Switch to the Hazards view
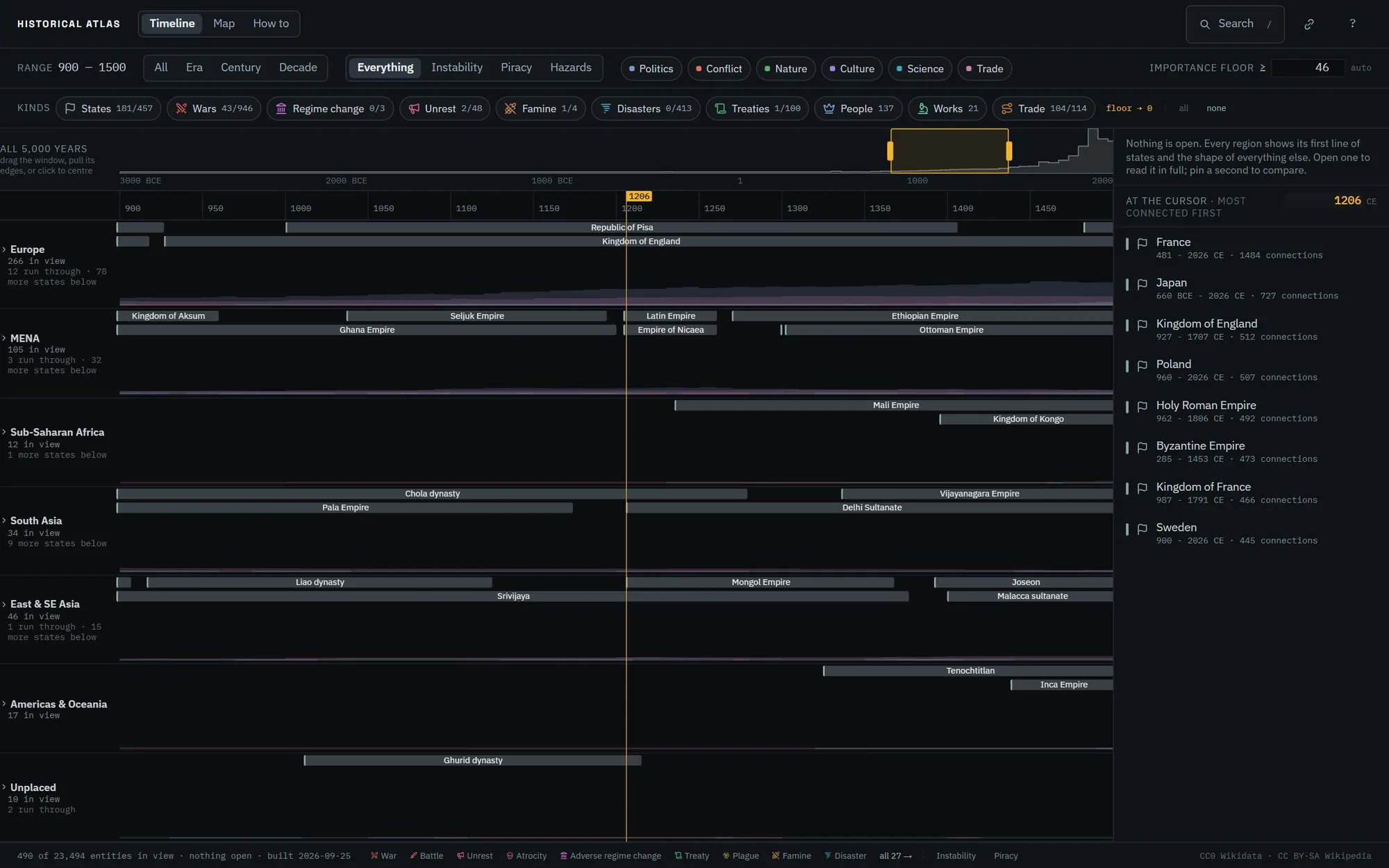Screen dimensions: 1389x868 [x=570, y=67]
